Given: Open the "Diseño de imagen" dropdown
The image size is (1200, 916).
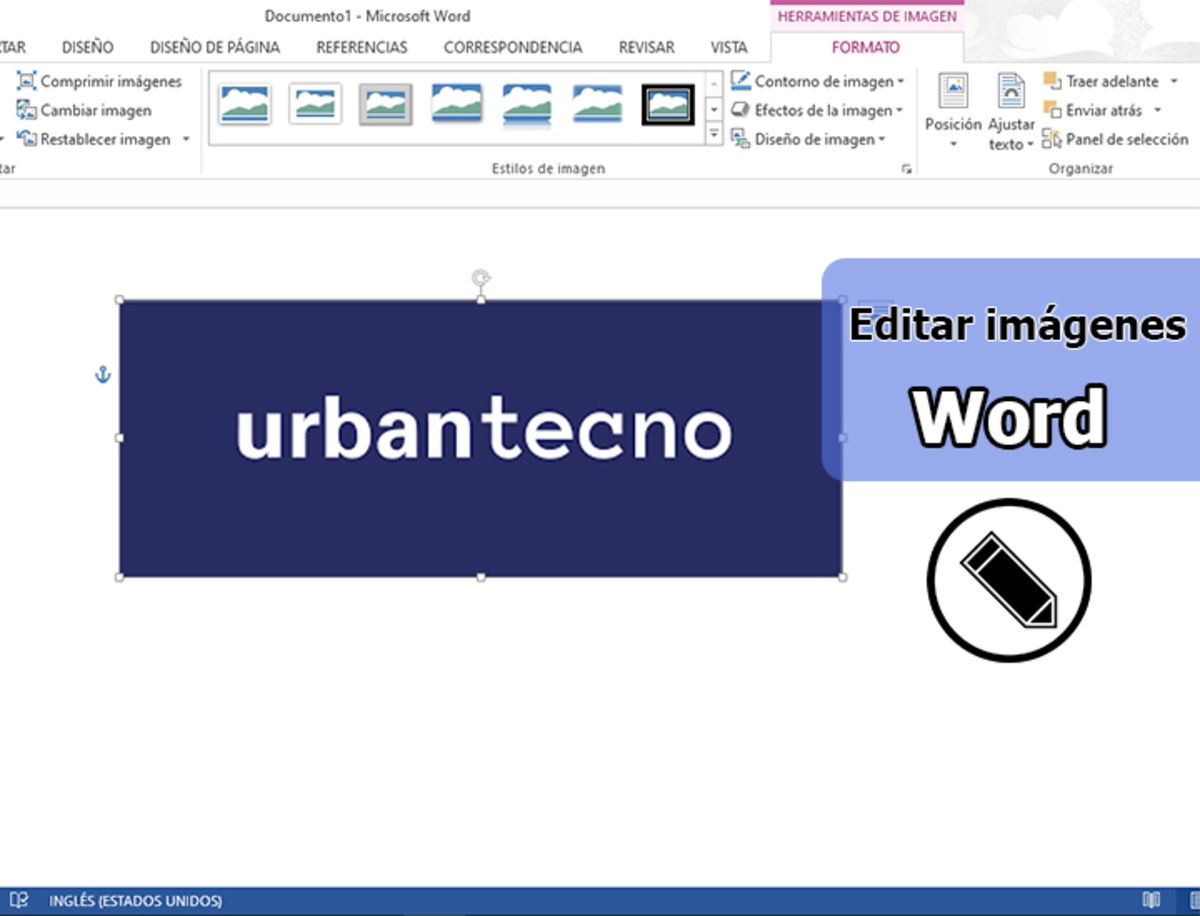Looking at the screenshot, I should pyautogui.click(x=810, y=139).
